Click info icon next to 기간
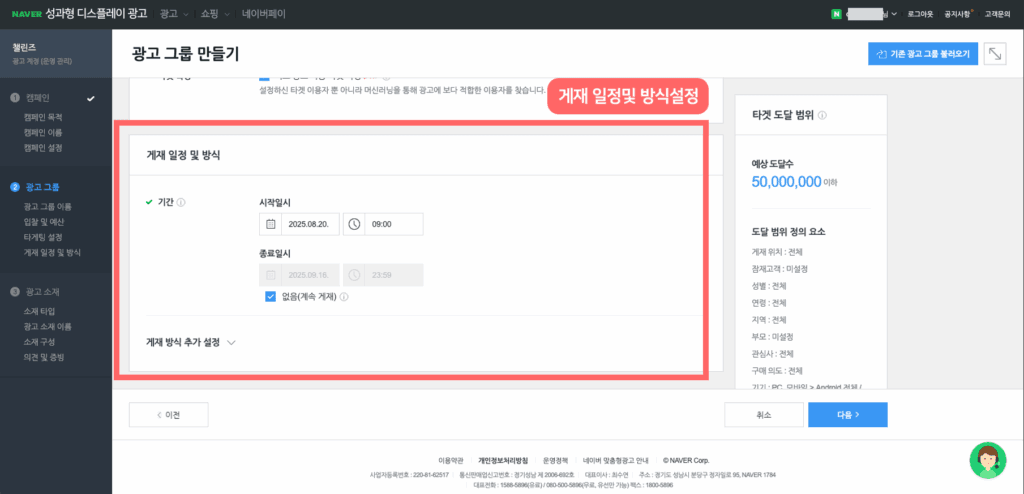 click(x=181, y=203)
